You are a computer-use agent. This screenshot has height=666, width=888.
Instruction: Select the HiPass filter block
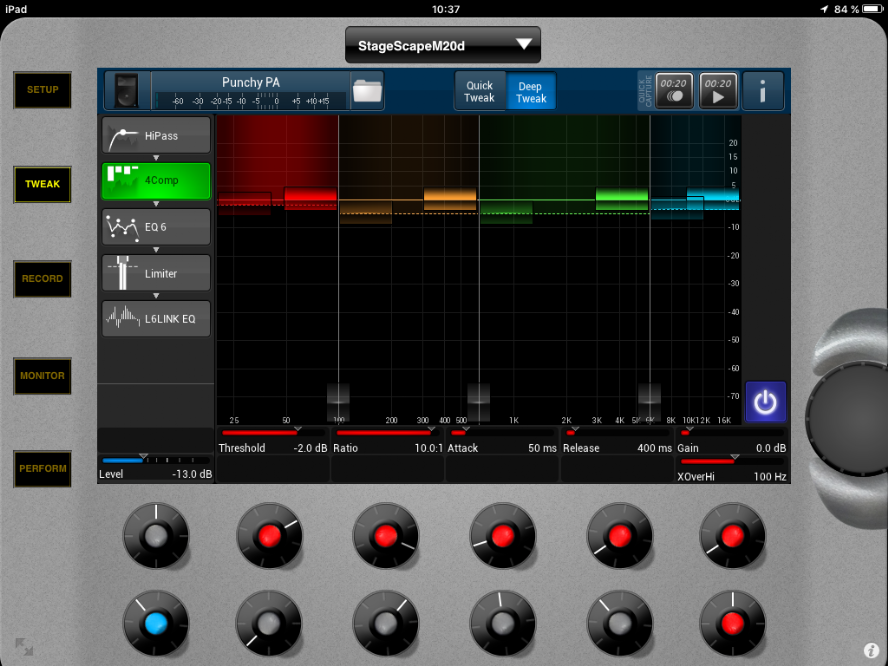[x=156, y=136]
